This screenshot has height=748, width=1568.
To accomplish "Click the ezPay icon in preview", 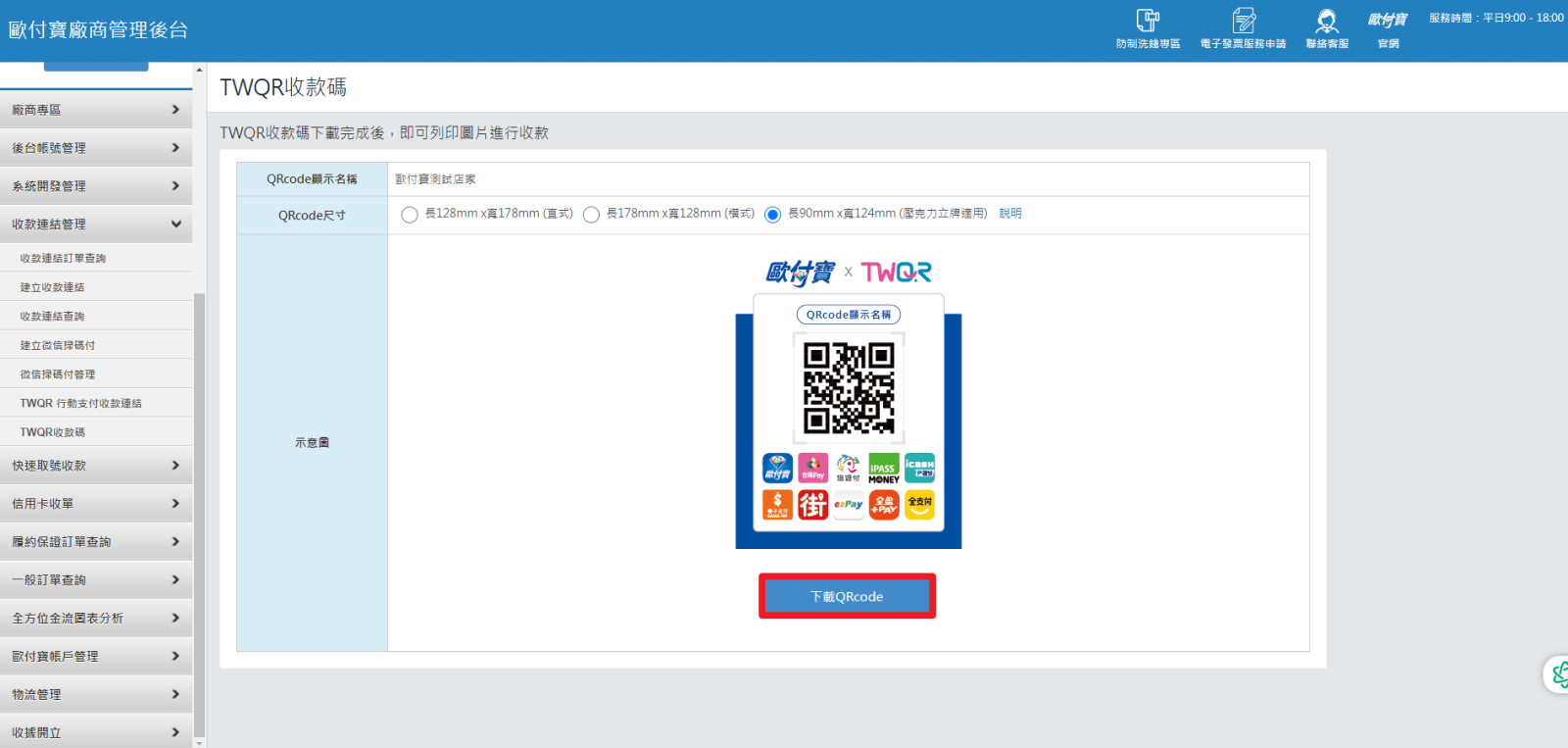I will [848, 505].
